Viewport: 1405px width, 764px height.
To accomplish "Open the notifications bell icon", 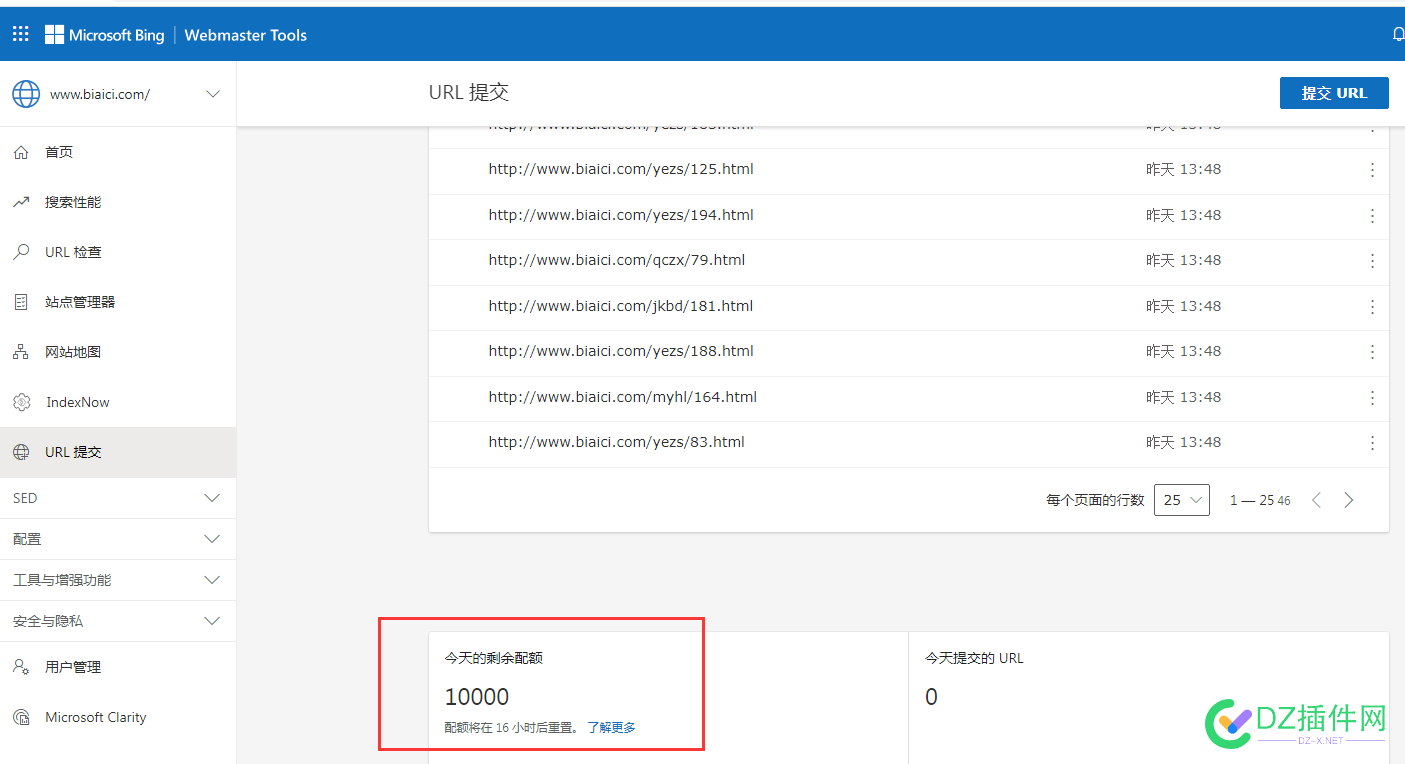I will pyautogui.click(x=1398, y=35).
